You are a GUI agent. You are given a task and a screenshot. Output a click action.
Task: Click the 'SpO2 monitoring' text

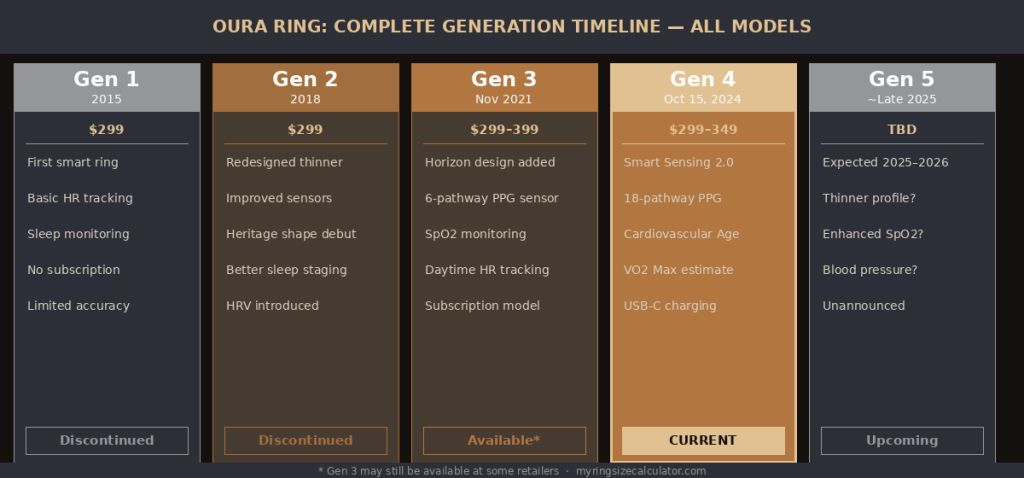475,234
